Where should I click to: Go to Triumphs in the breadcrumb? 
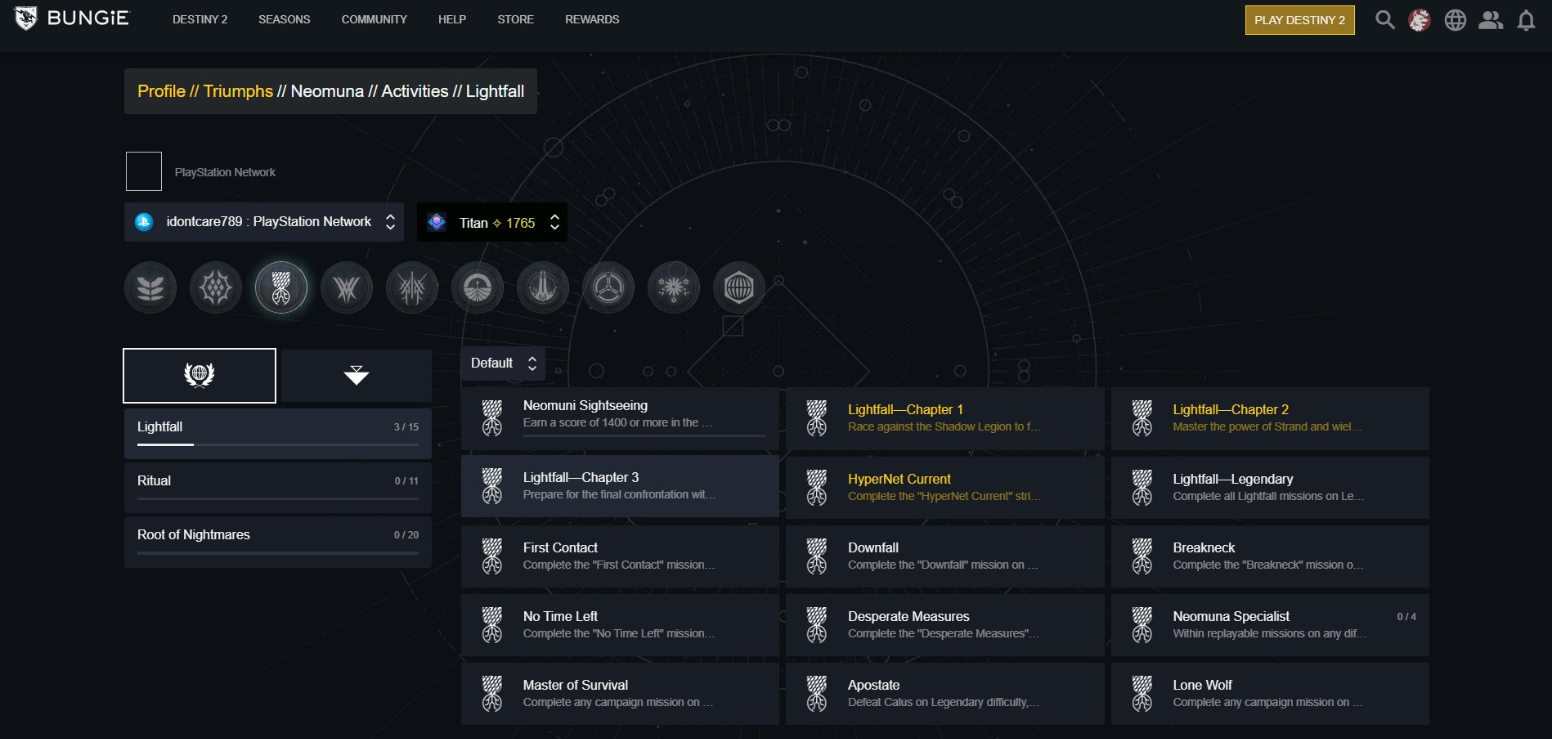coord(238,91)
